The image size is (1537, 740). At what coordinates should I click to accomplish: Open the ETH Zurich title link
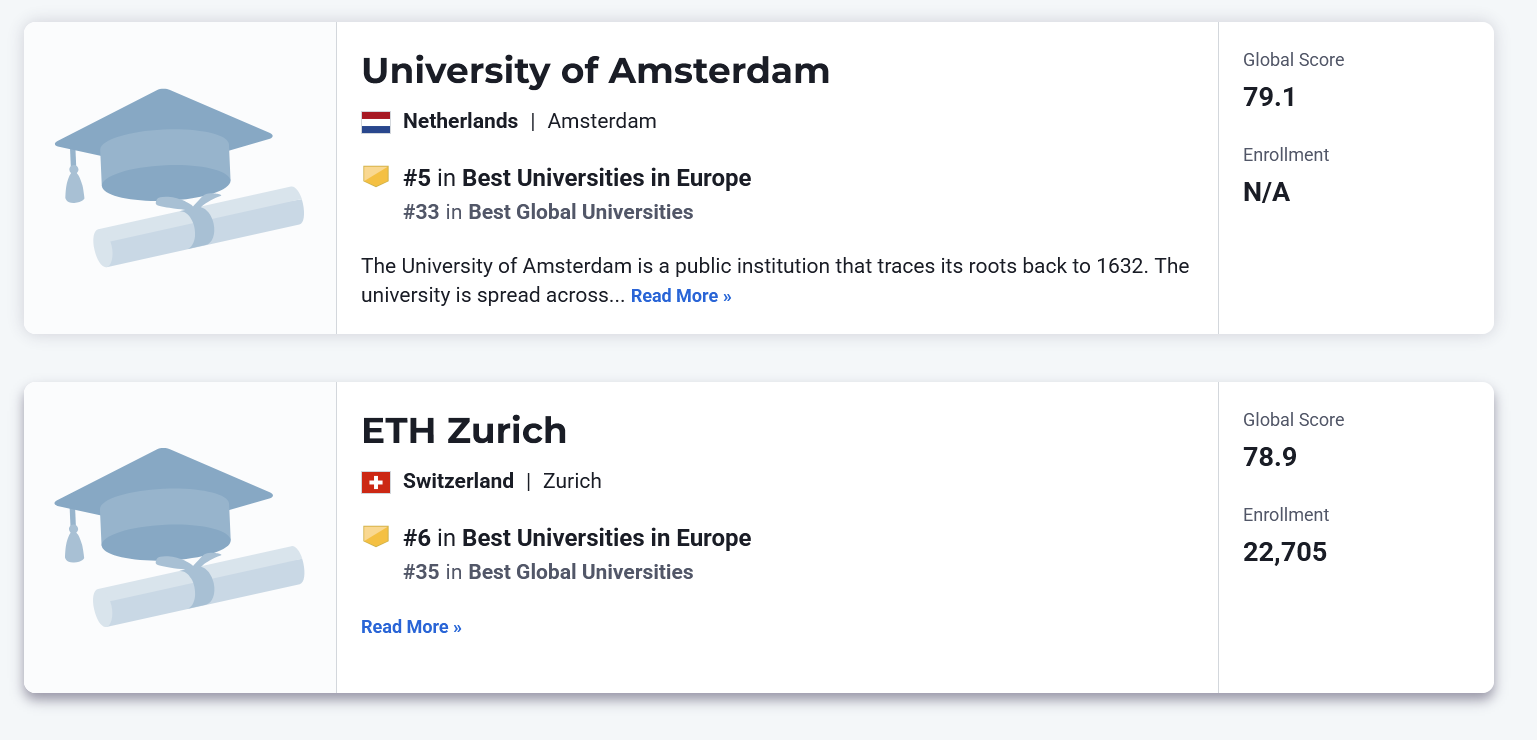(x=464, y=431)
